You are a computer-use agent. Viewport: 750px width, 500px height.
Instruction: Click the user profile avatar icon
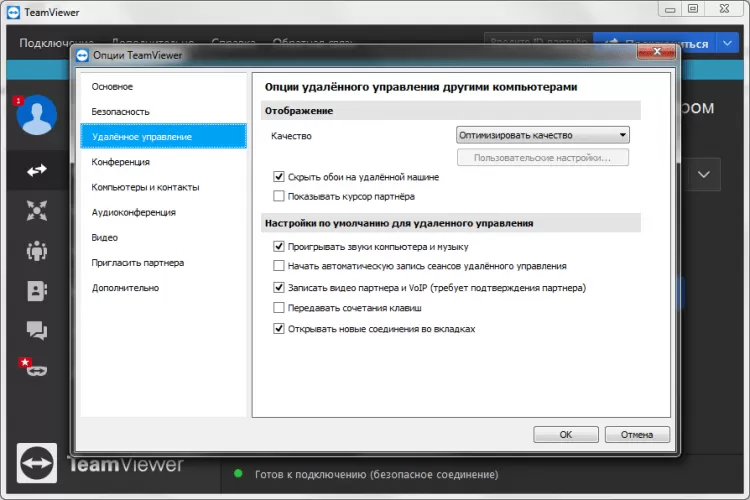[x=37, y=115]
